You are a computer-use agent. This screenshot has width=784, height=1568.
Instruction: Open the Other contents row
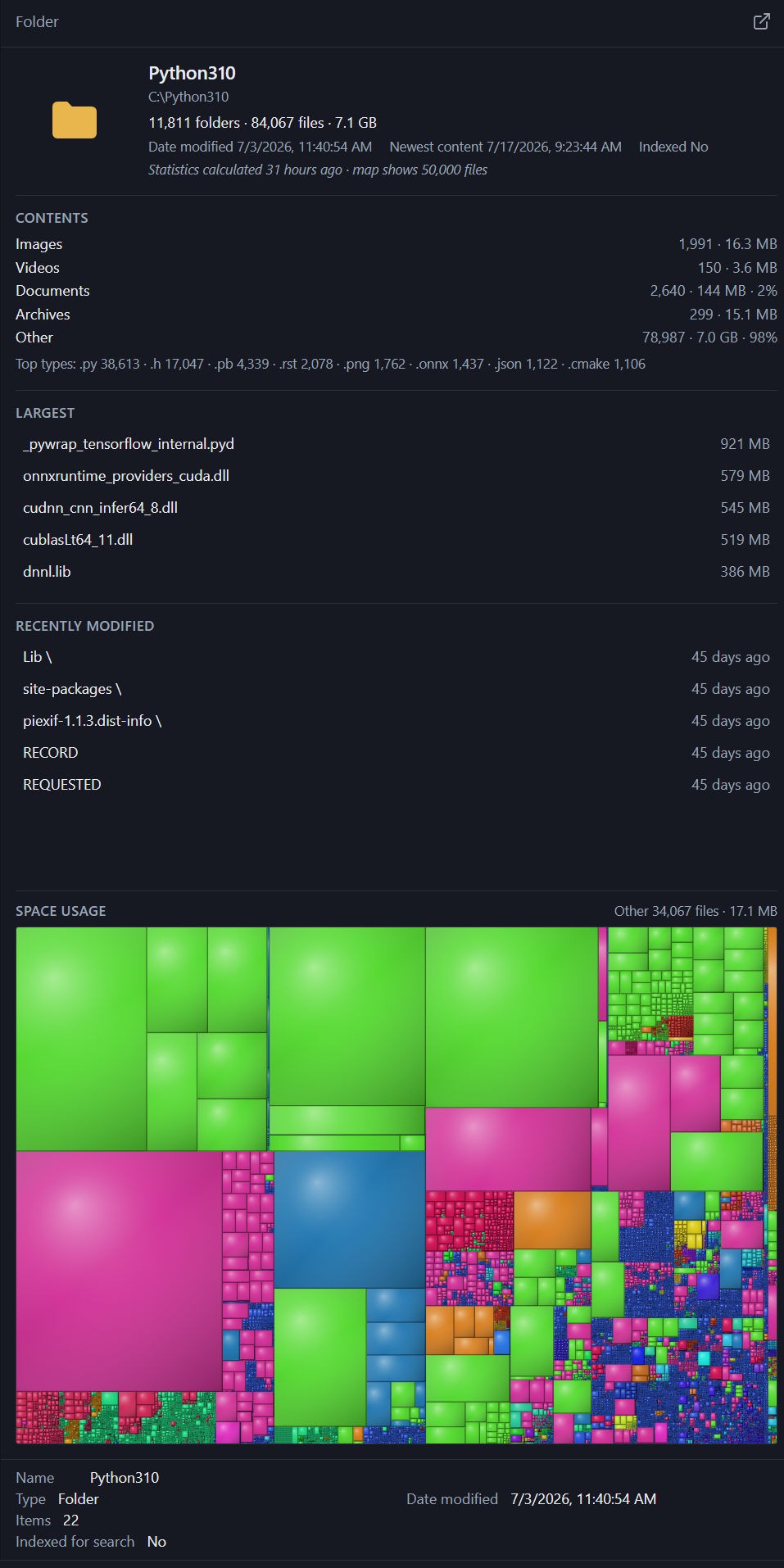(397, 338)
